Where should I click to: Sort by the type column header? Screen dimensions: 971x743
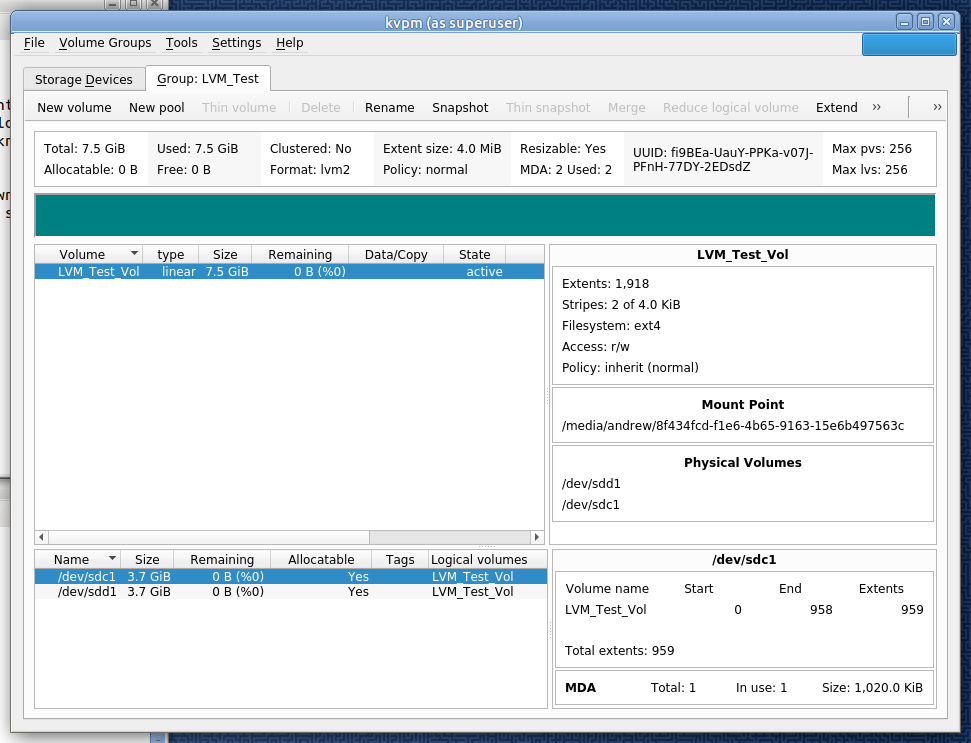point(170,254)
